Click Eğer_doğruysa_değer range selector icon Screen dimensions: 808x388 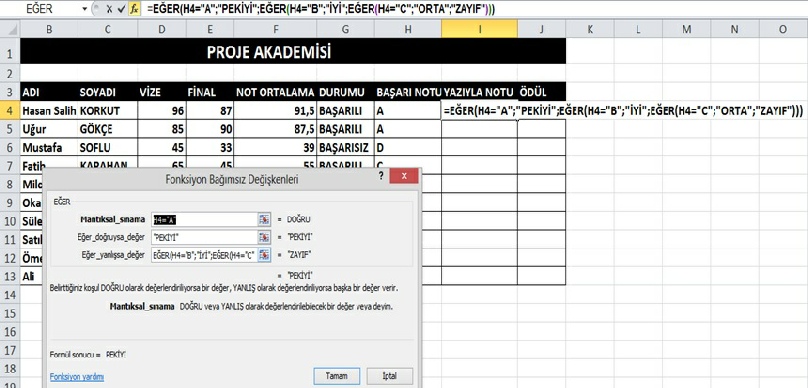[x=264, y=237]
